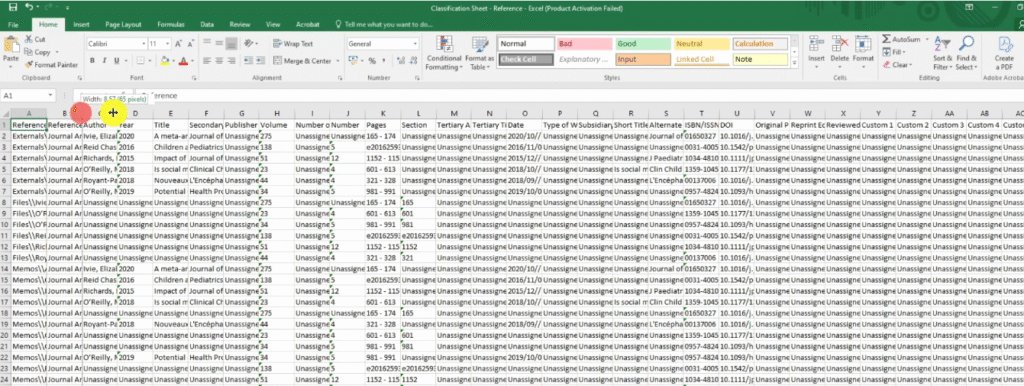Open the font size dropdown
Viewport: 1024px width, 386px height.
[x=168, y=44]
